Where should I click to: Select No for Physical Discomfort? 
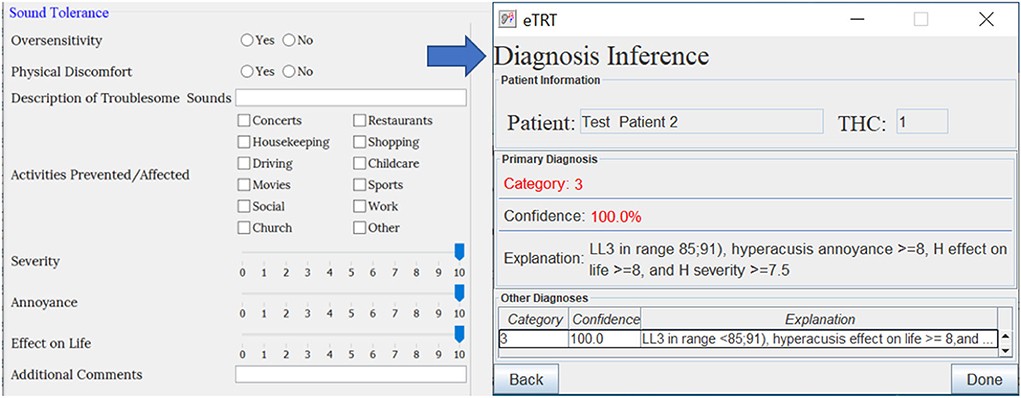[288, 71]
